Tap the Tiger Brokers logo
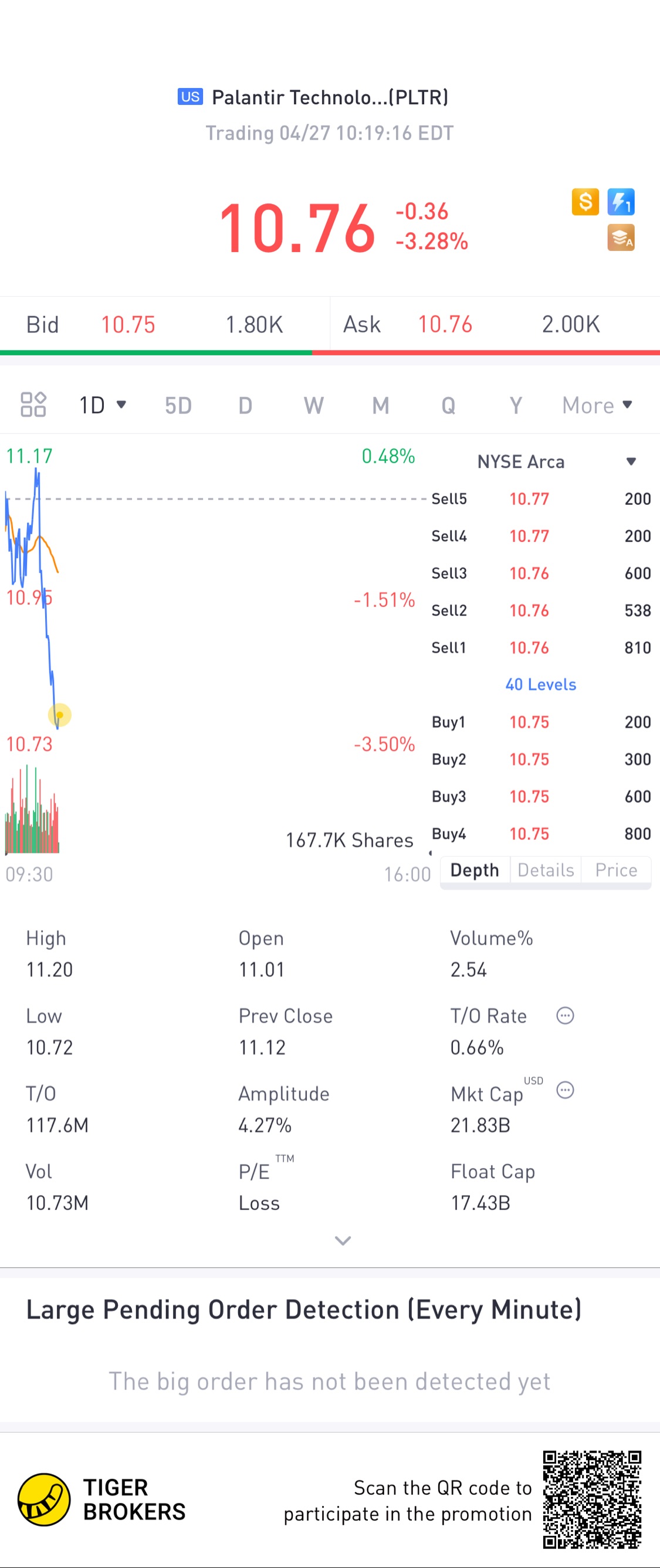Screen dimensions: 660x1568 coord(44,1499)
